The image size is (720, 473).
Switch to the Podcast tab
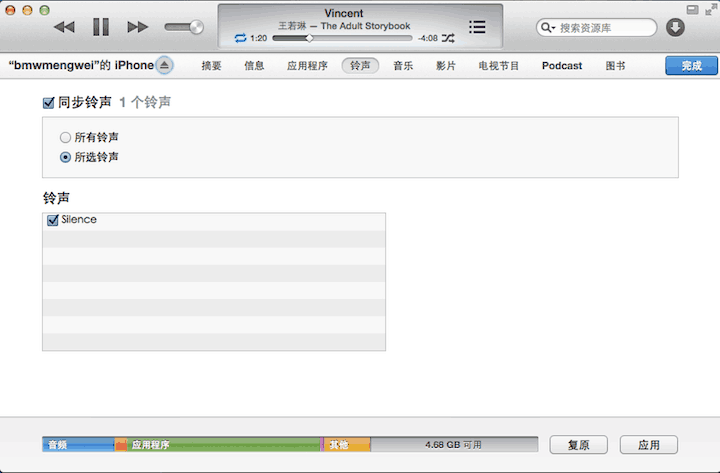pos(562,66)
